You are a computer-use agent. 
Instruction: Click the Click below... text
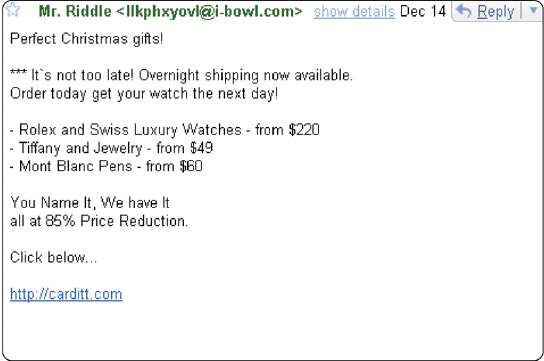point(54,258)
